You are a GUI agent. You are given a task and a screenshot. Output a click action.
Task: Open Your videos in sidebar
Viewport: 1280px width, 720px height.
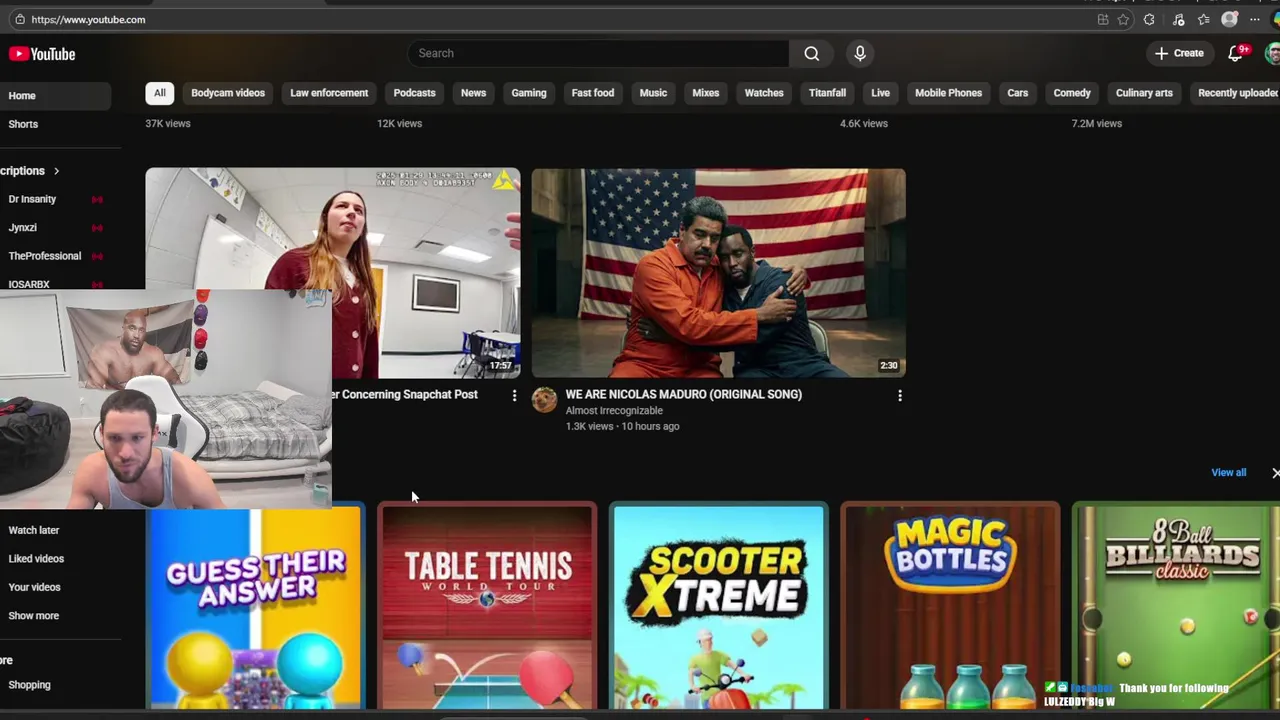click(x=34, y=587)
